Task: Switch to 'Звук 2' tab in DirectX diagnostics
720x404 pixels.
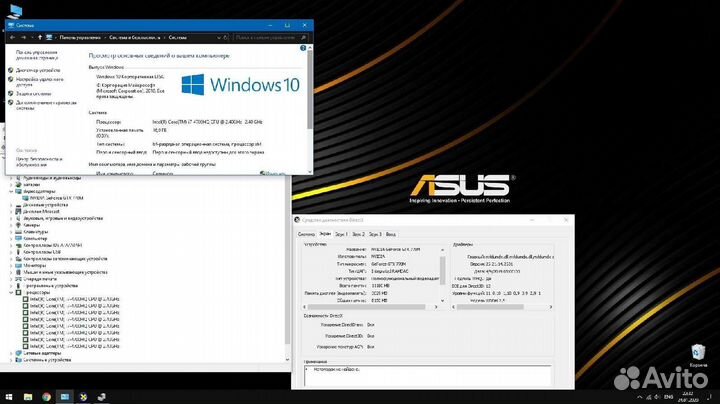Action: pyautogui.click(x=358, y=234)
